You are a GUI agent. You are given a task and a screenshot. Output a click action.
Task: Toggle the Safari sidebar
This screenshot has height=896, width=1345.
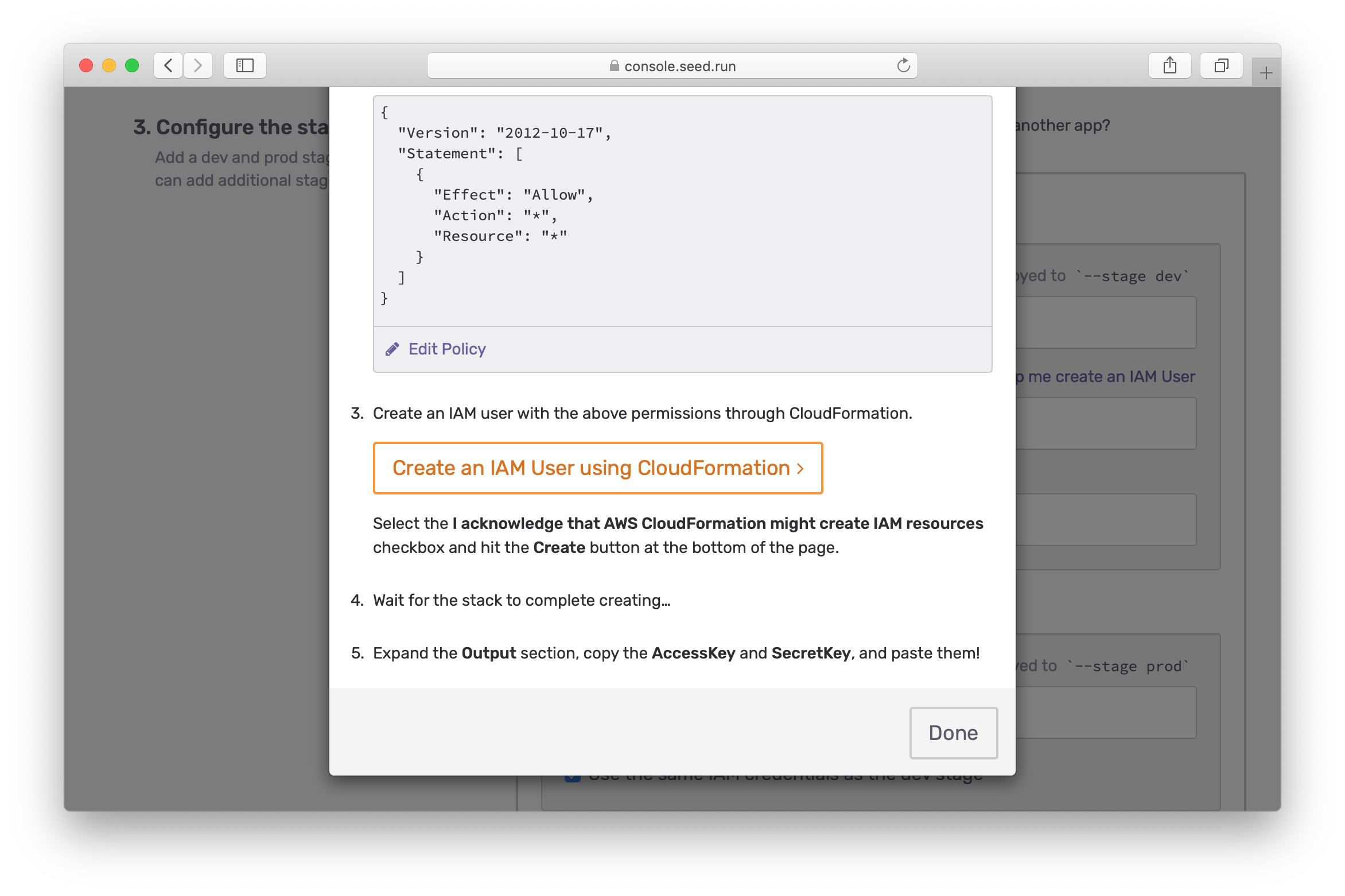(x=245, y=65)
